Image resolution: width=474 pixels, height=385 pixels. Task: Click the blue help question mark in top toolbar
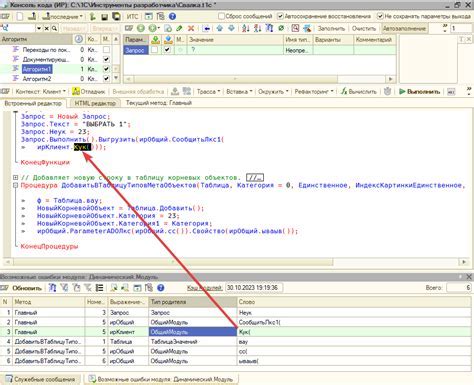(172, 16)
